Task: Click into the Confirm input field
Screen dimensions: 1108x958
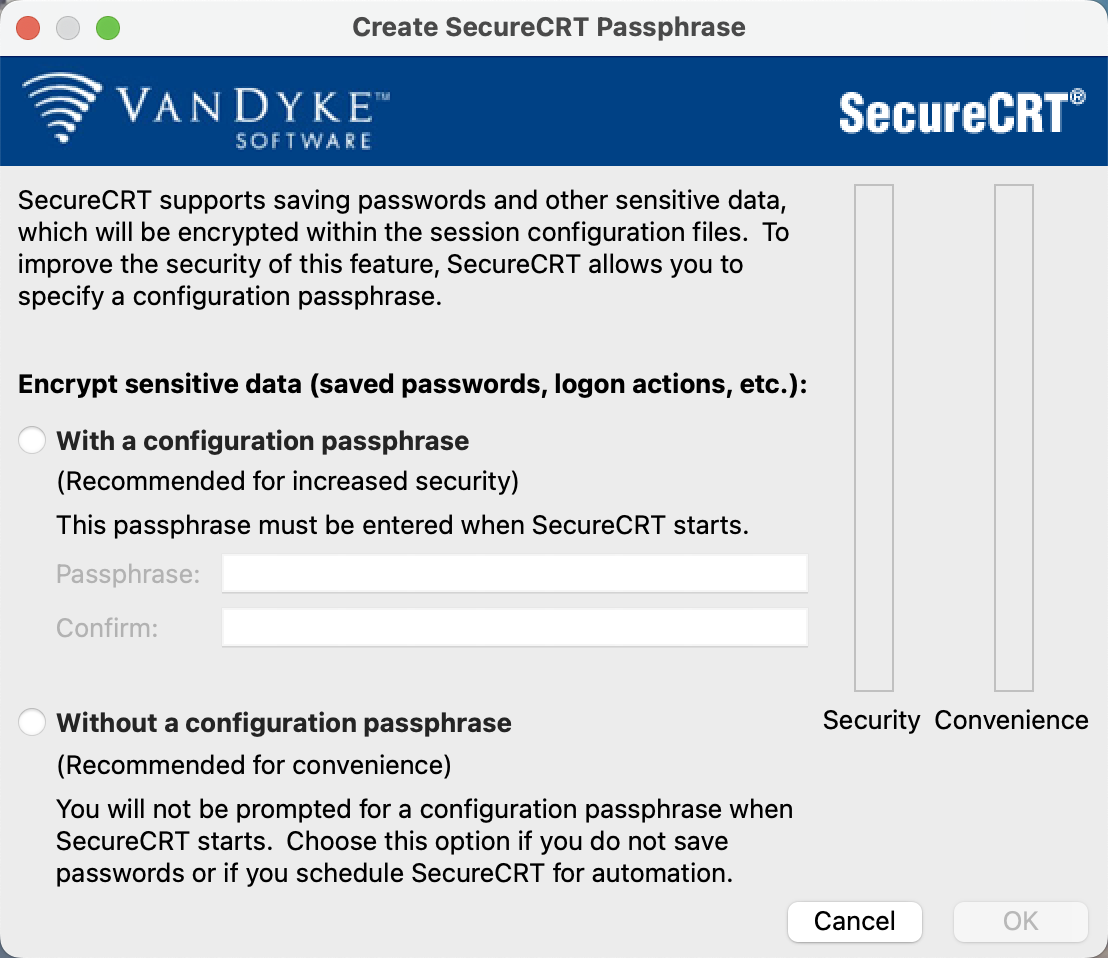Action: (x=514, y=628)
